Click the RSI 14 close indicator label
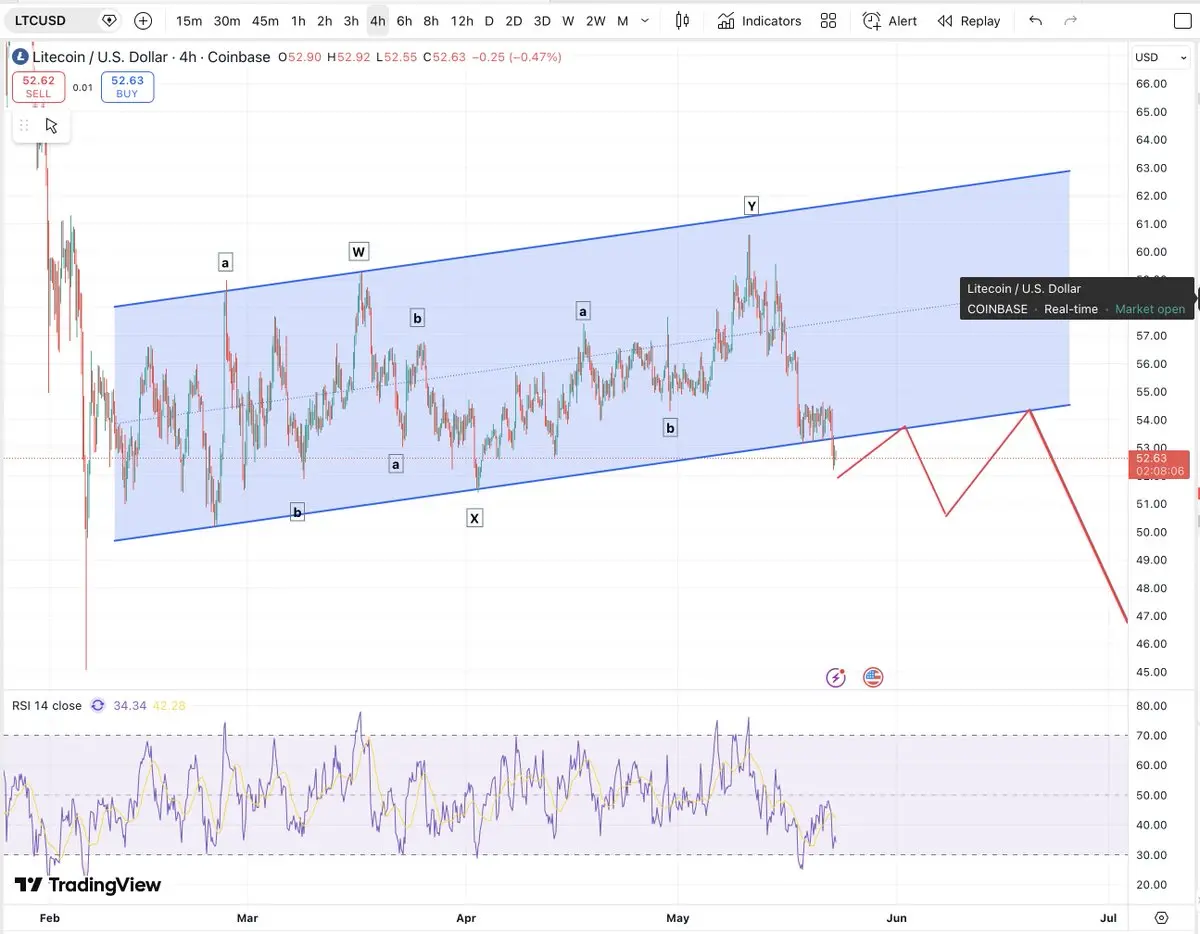This screenshot has height=934, width=1200. pyautogui.click(x=47, y=705)
